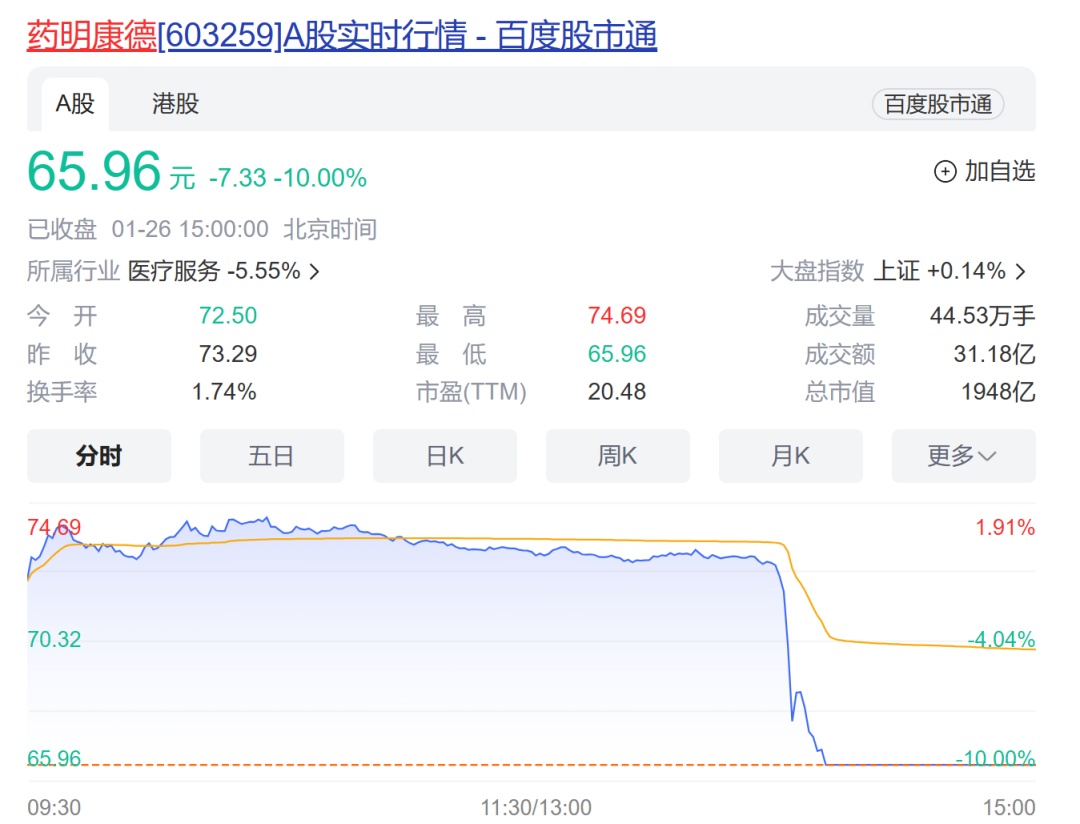Switch to the A股 tab

[x=75, y=104]
